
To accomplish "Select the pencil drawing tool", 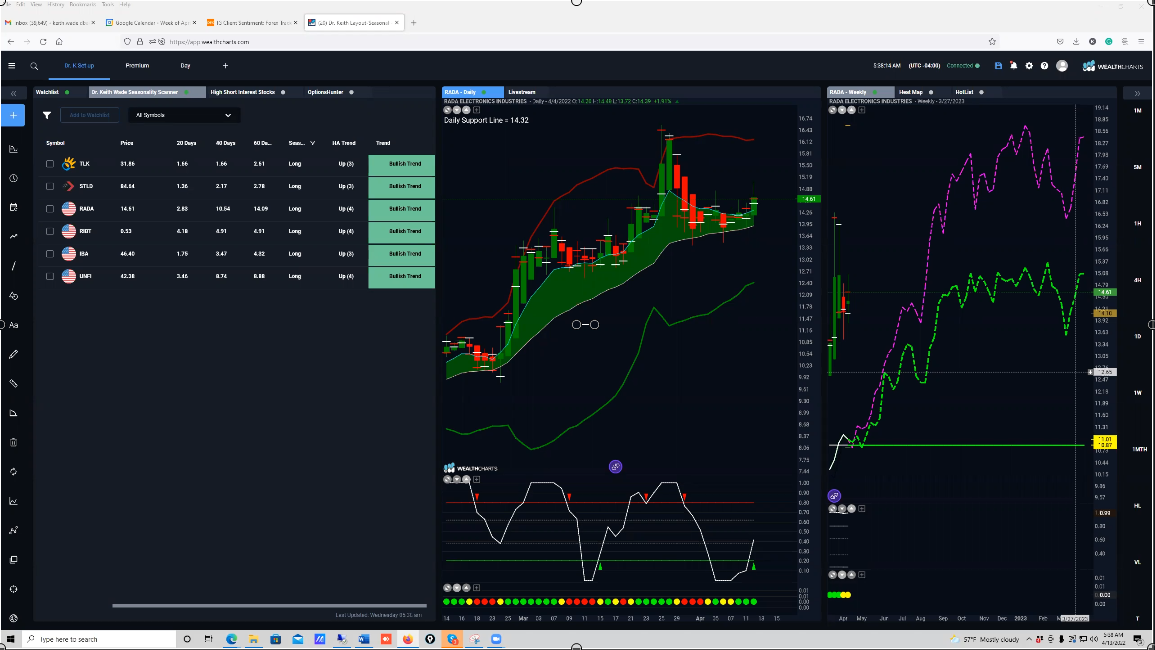I will (x=13, y=354).
